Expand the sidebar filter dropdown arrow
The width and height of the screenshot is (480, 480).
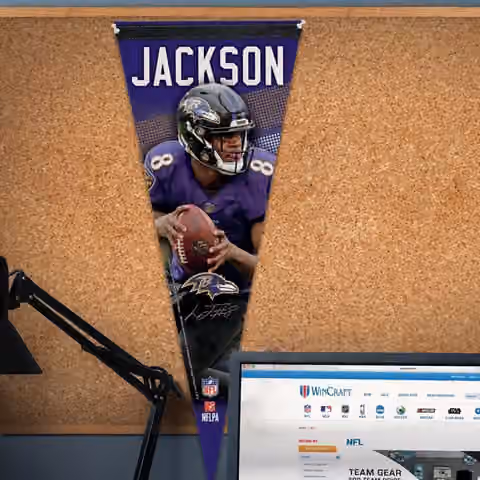click(x=338, y=457)
